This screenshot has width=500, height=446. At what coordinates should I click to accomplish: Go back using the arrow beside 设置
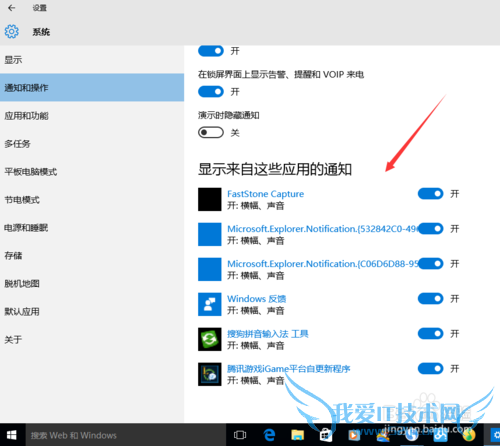pos(12,8)
